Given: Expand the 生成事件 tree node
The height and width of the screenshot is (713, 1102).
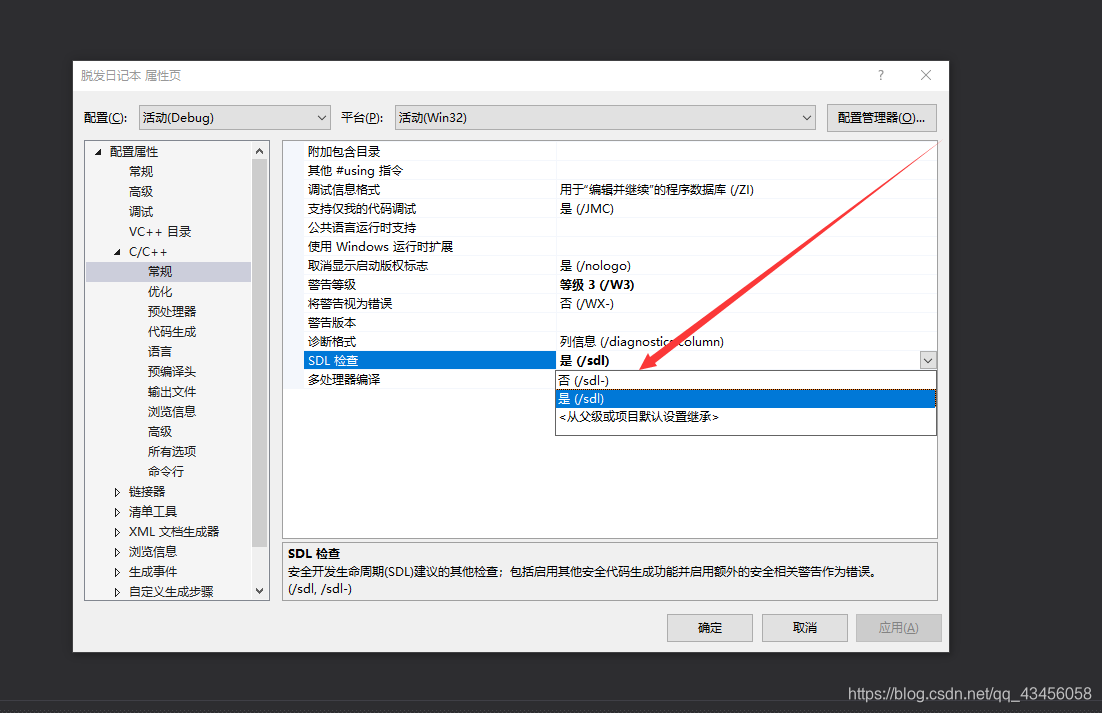Looking at the screenshot, I should tap(117, 572).
